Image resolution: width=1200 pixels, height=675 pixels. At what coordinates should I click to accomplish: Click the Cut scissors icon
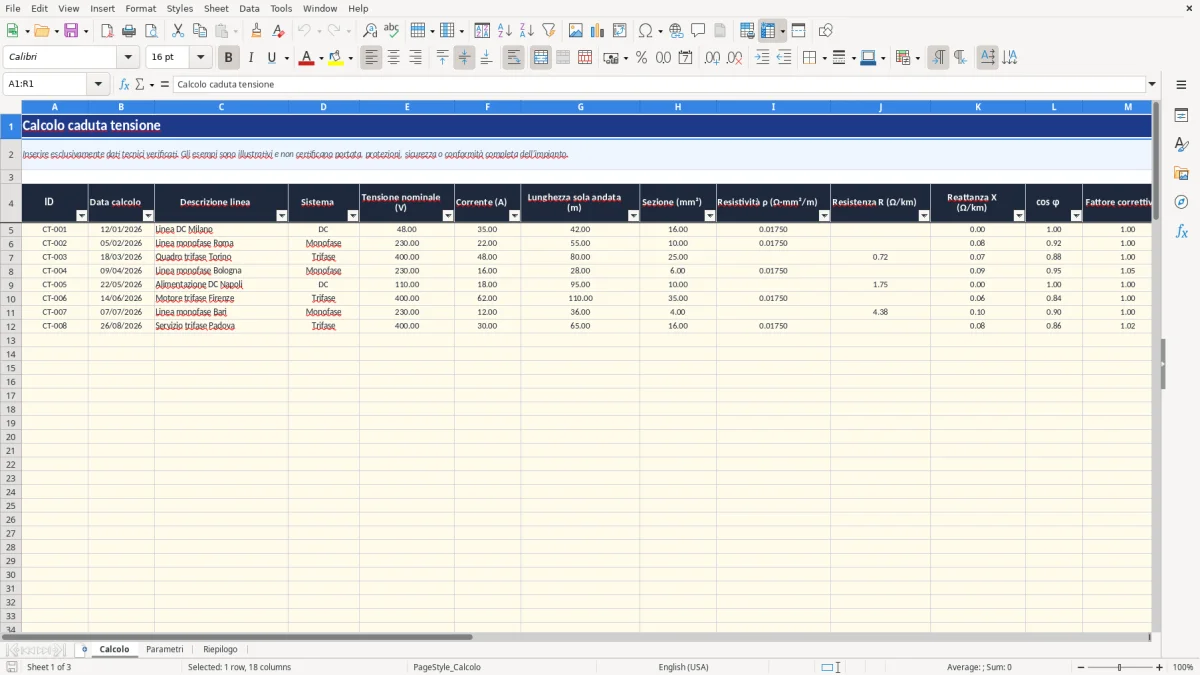[x=178, y=31]
